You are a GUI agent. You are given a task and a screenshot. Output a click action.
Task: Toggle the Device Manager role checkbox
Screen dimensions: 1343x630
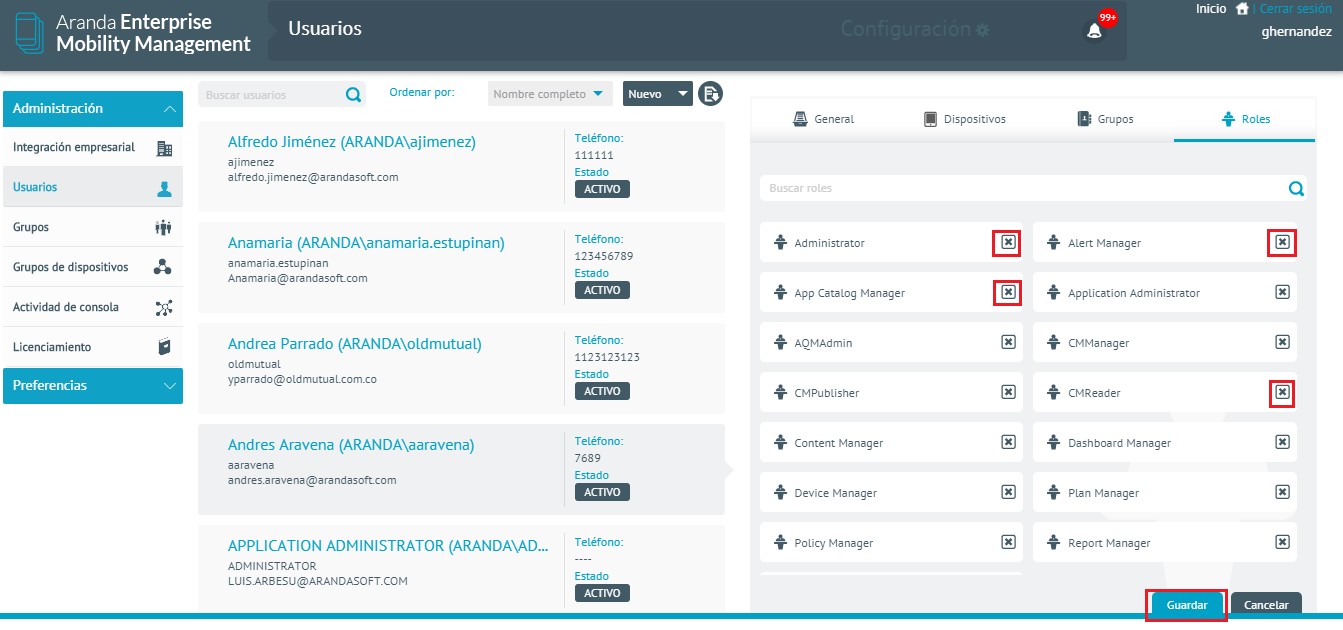pyautogui.click(x=1008, y=493)
